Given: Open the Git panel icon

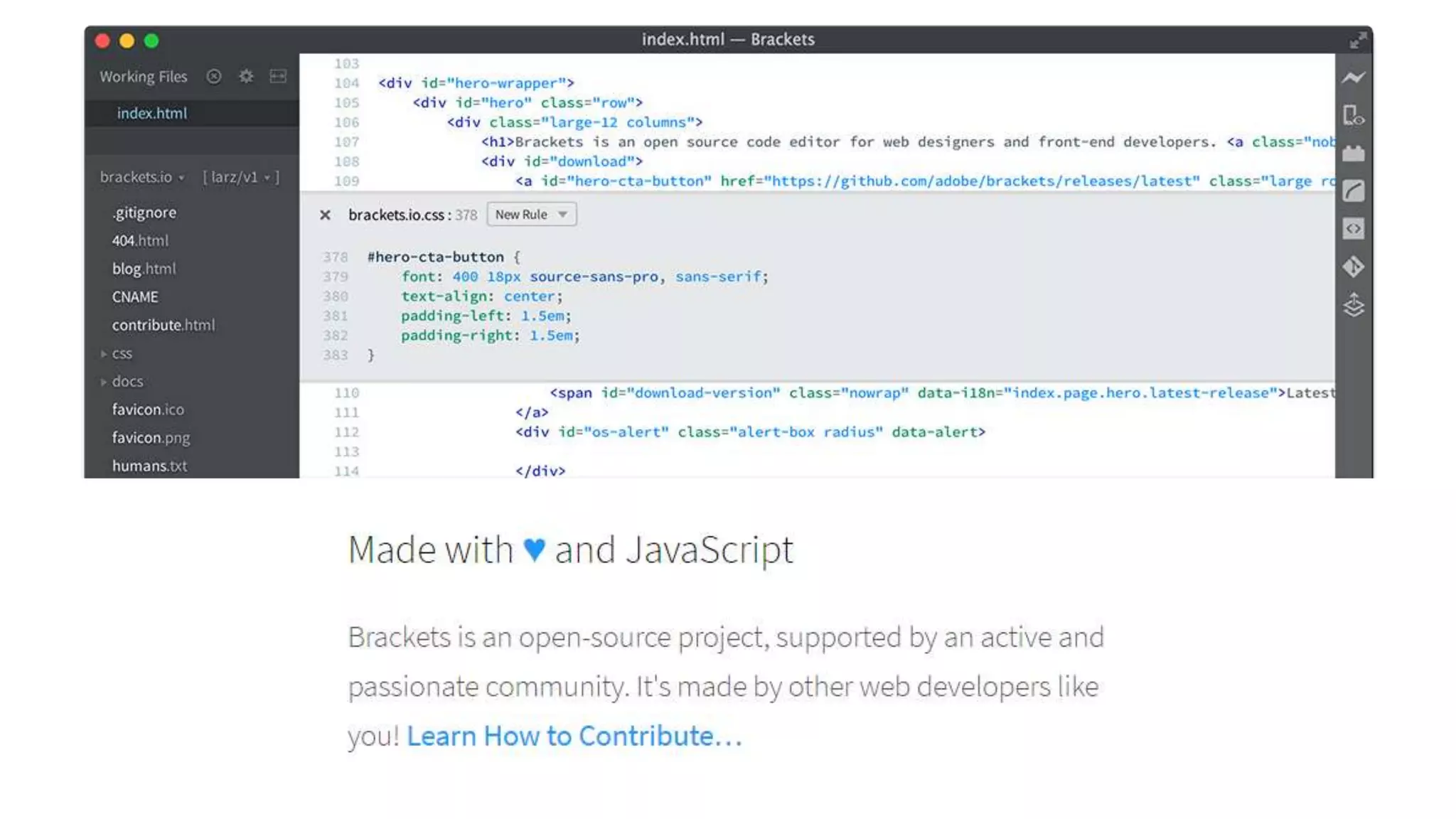Looking at the screenshot, I should [x=1353, y=267].
